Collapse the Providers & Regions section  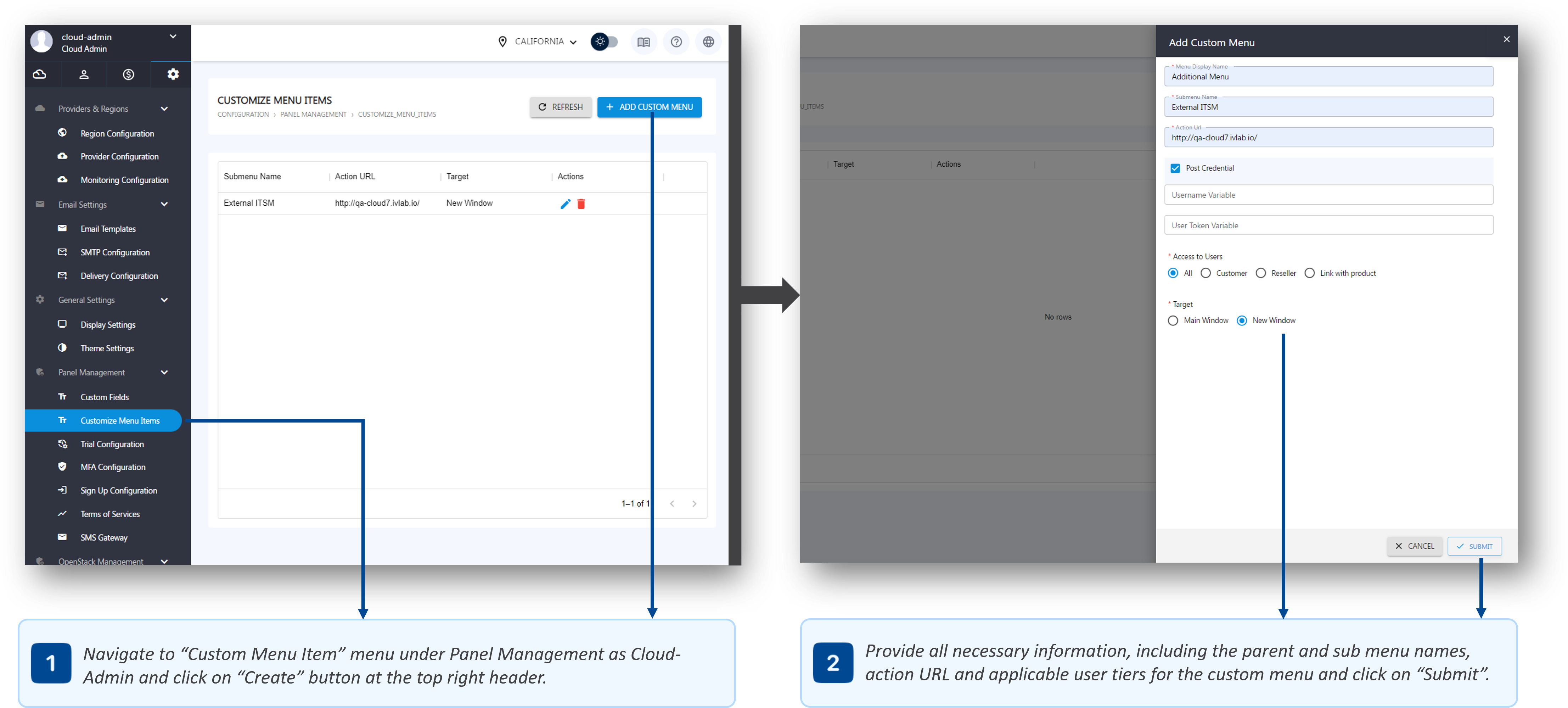[x=164, y=109]
